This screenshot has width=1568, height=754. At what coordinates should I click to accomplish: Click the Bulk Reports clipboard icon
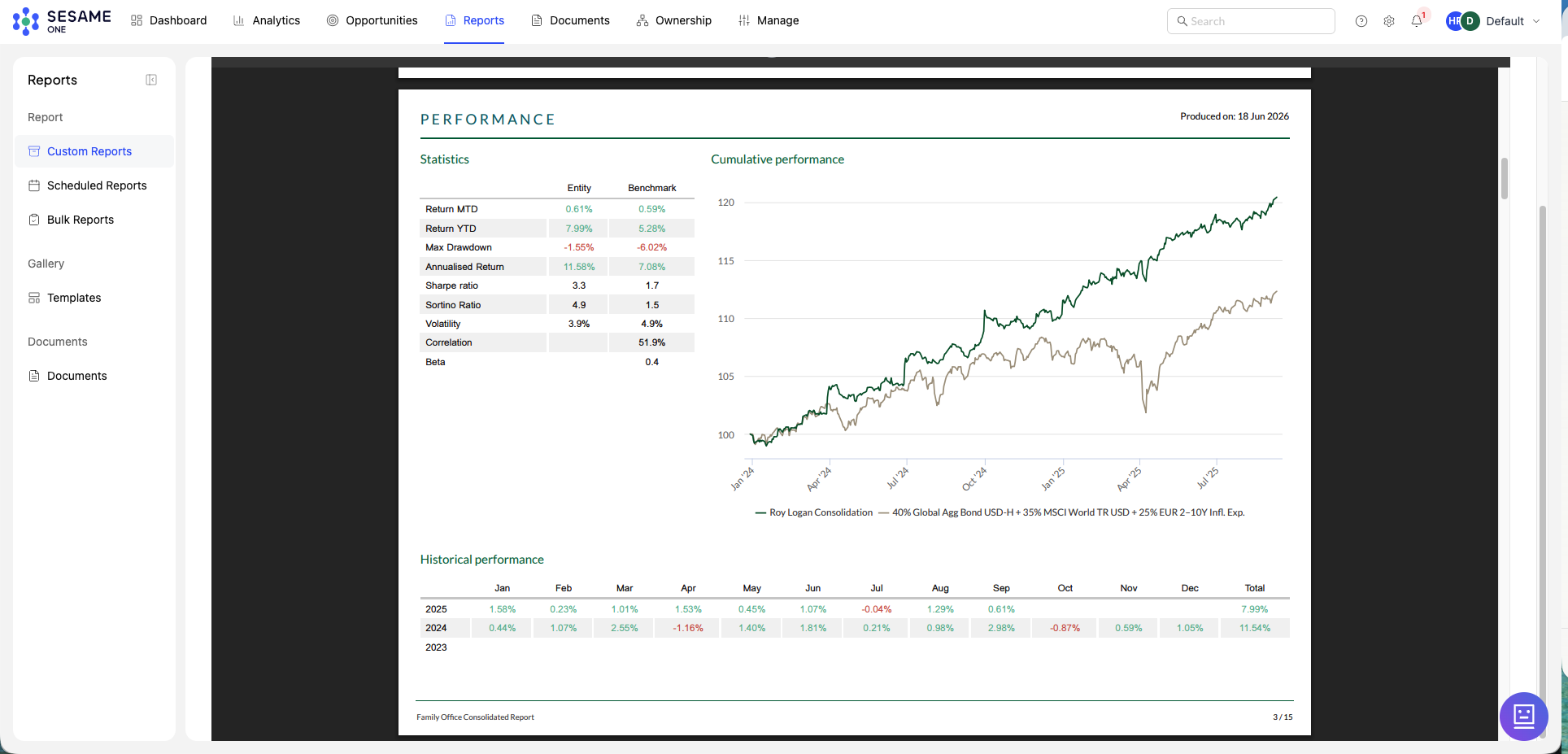point(34,220)
